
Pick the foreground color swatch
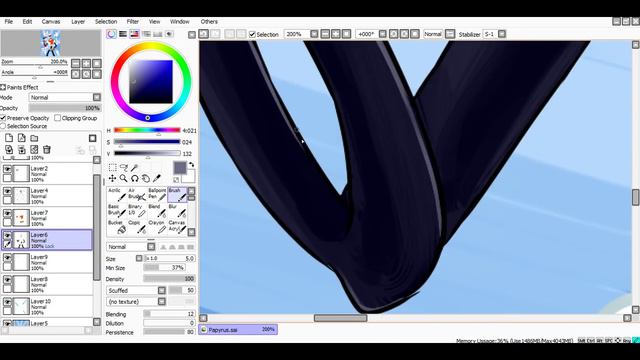click(180, 168)
